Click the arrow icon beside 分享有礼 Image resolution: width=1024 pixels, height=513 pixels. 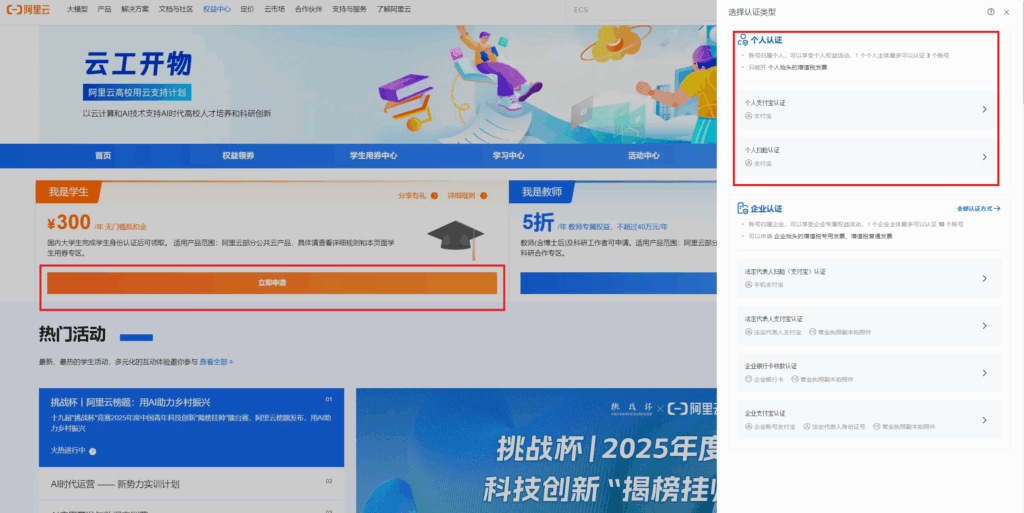[434, 196]
